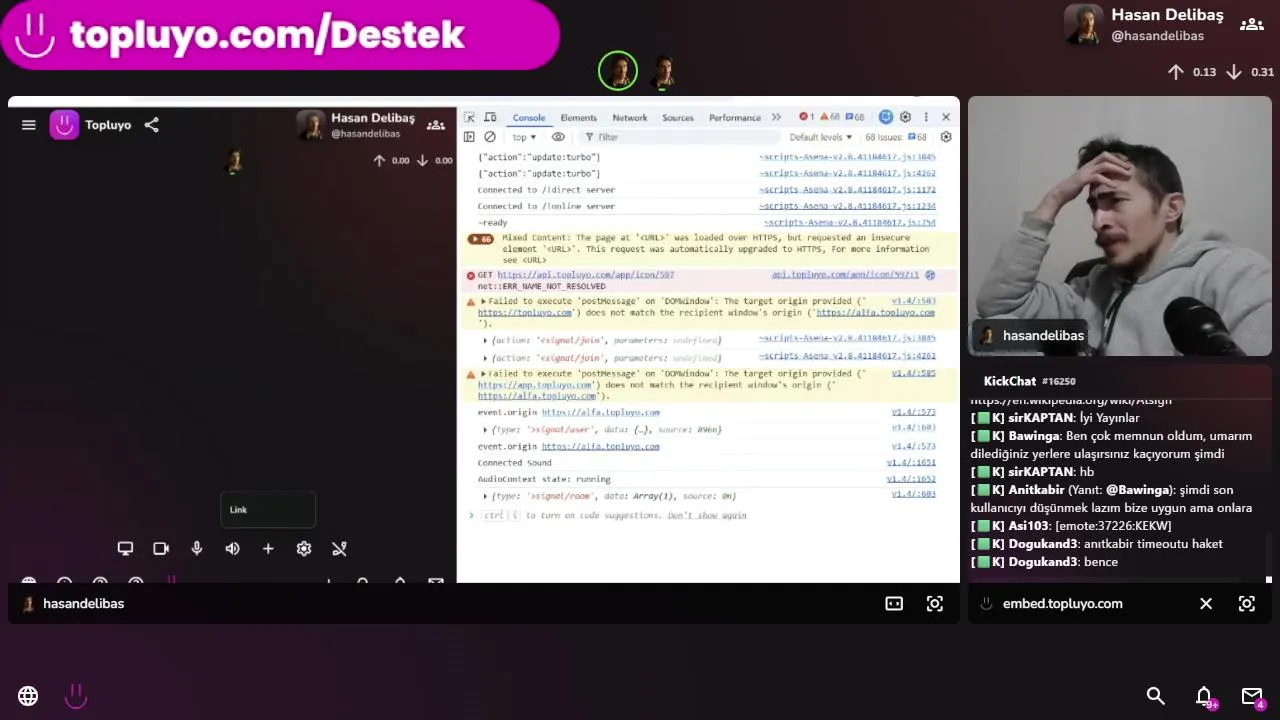Expand first signal/join action object
This screenshot has width=1280, height=720.
tap(486, 341)
